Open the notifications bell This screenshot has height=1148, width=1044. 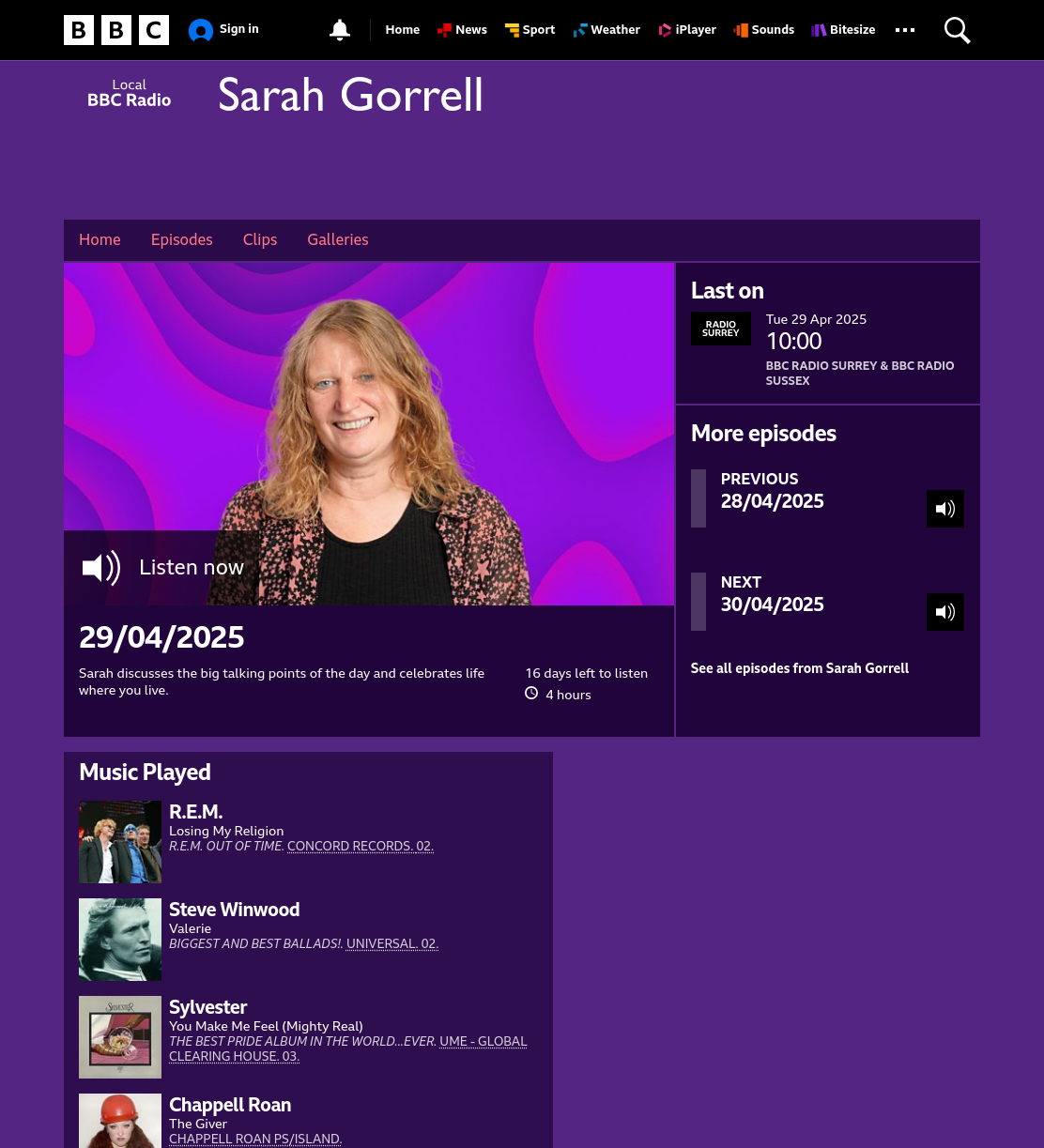tap(340, 30)
